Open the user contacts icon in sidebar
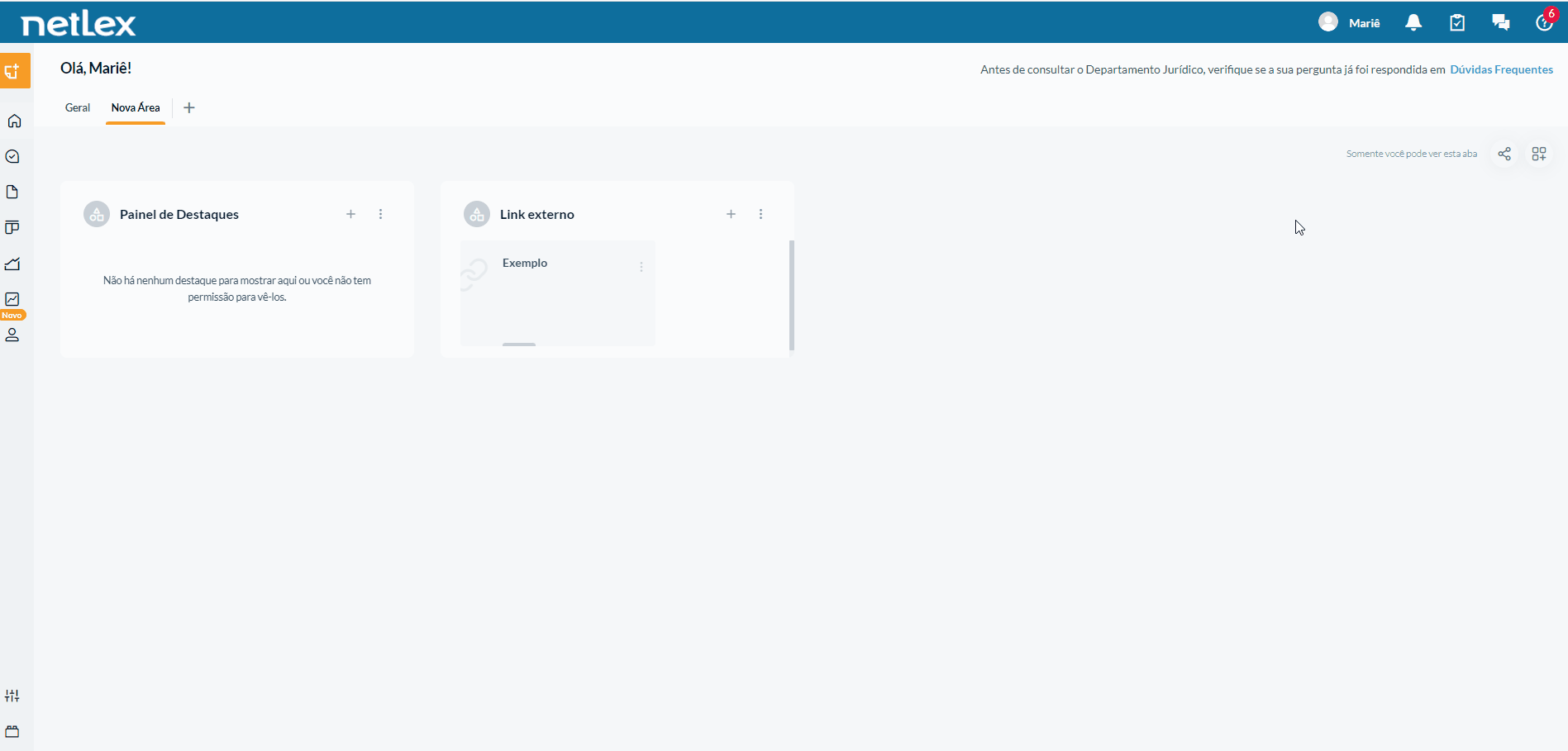 [x=12, y=335]
